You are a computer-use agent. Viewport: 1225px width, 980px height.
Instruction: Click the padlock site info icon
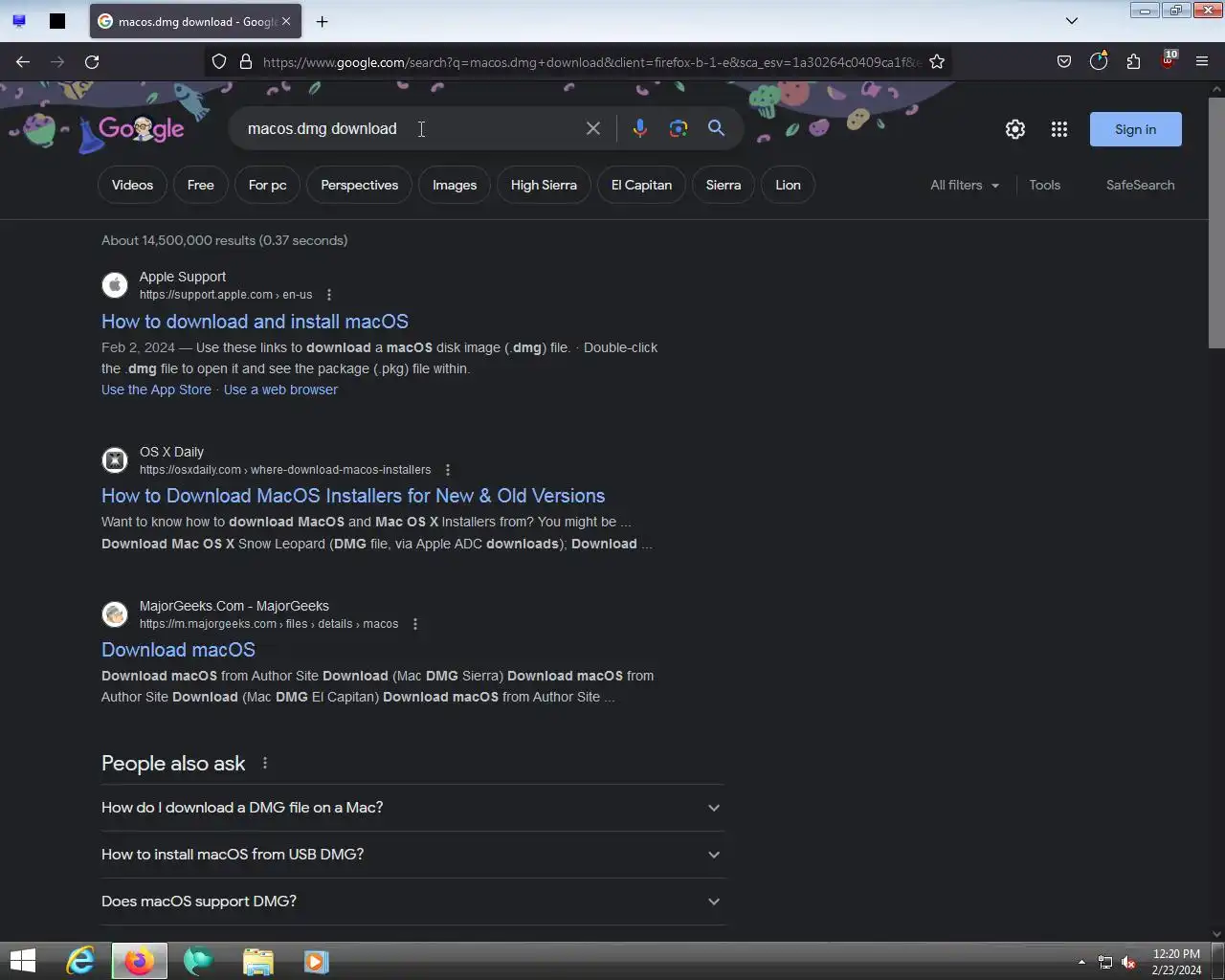click(246, 61)
